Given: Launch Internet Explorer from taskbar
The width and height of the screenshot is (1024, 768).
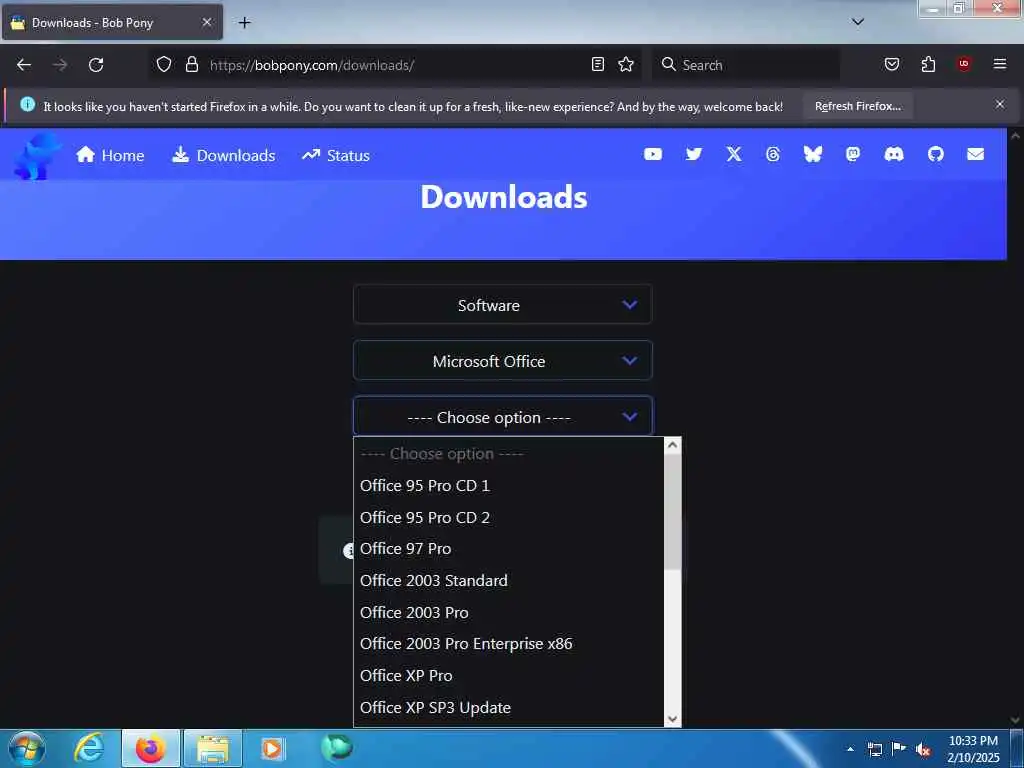Looking at the screenshot, I should point(89,748).
